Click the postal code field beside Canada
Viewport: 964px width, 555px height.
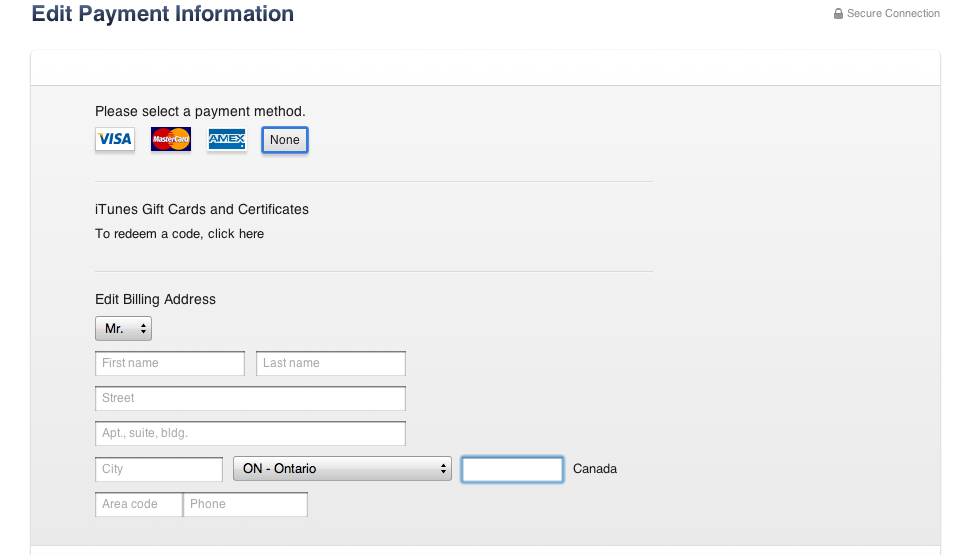click(x=512, y=469)
